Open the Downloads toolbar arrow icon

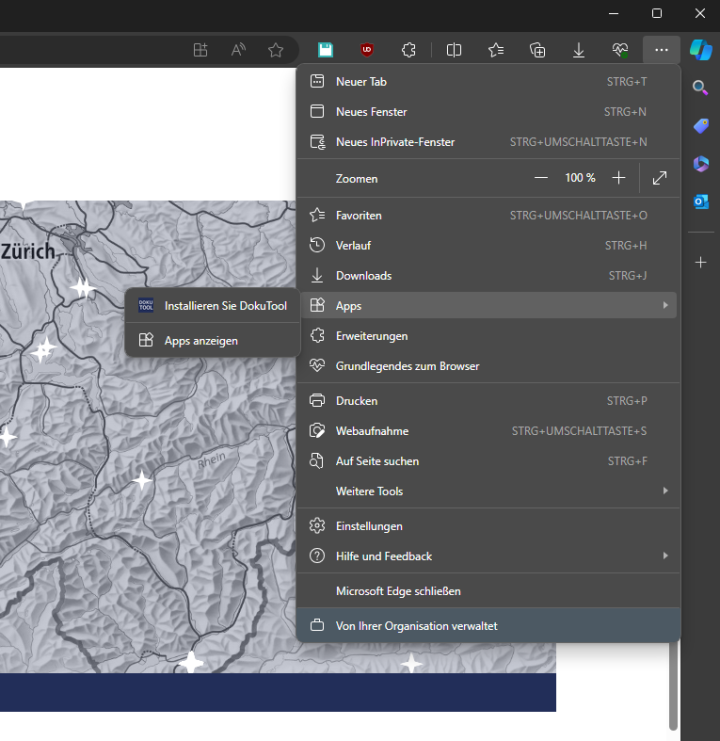point(578,50)
